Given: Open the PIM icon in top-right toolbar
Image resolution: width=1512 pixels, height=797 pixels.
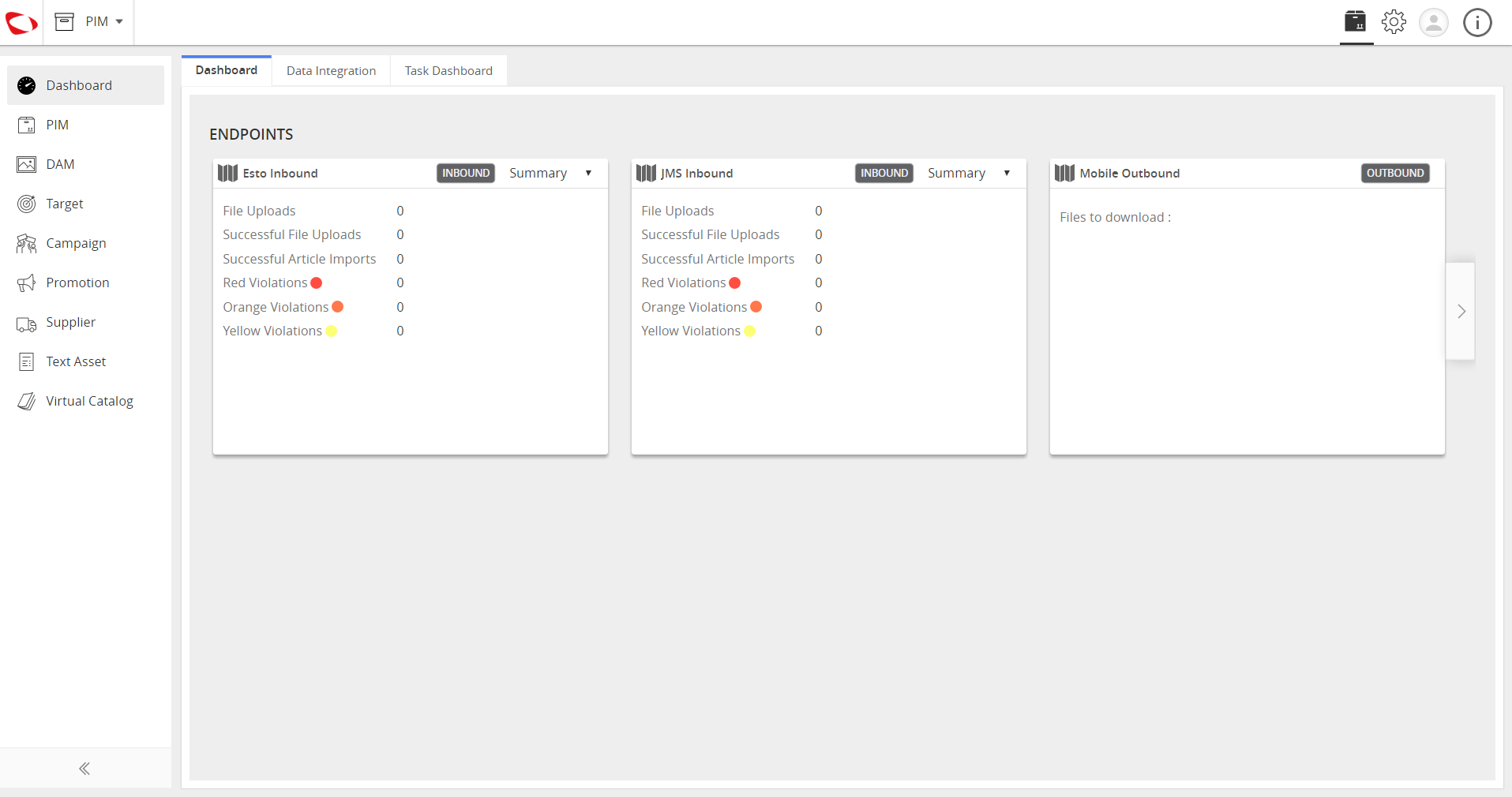Looking at the screenshot, I should point(1356,21).
